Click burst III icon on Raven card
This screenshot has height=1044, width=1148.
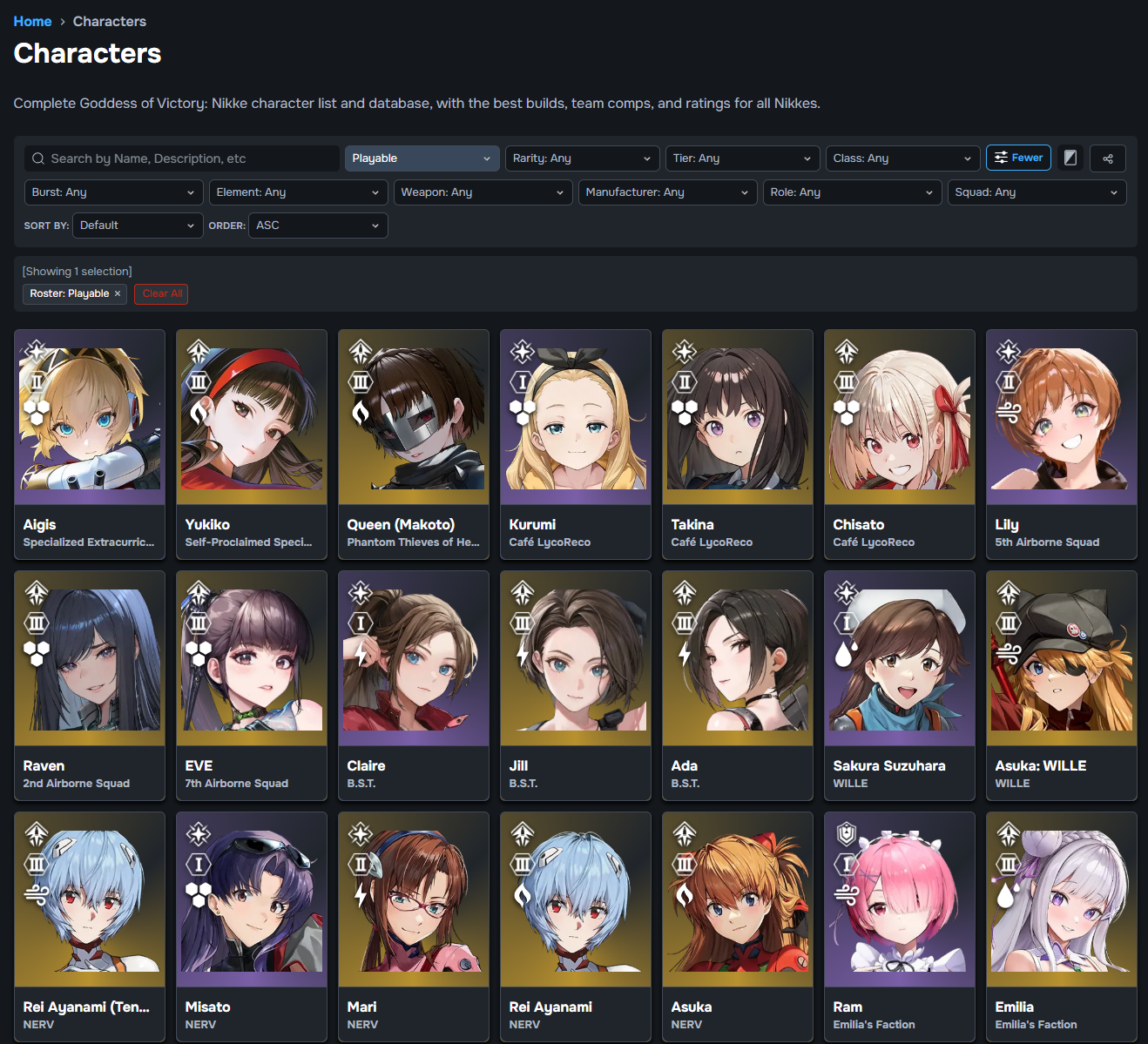[x=37, y=623]
